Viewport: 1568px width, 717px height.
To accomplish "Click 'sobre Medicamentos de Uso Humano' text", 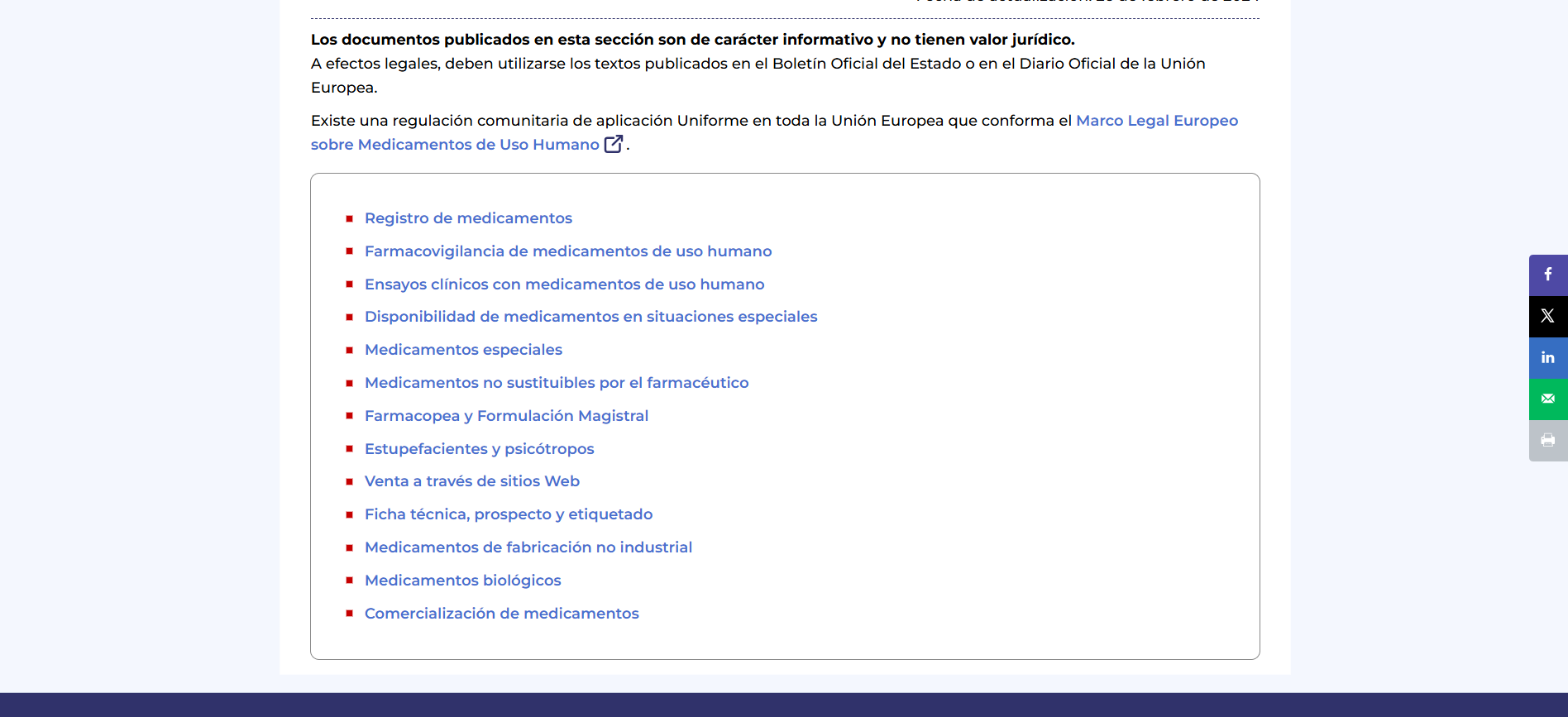I will 455,145.
